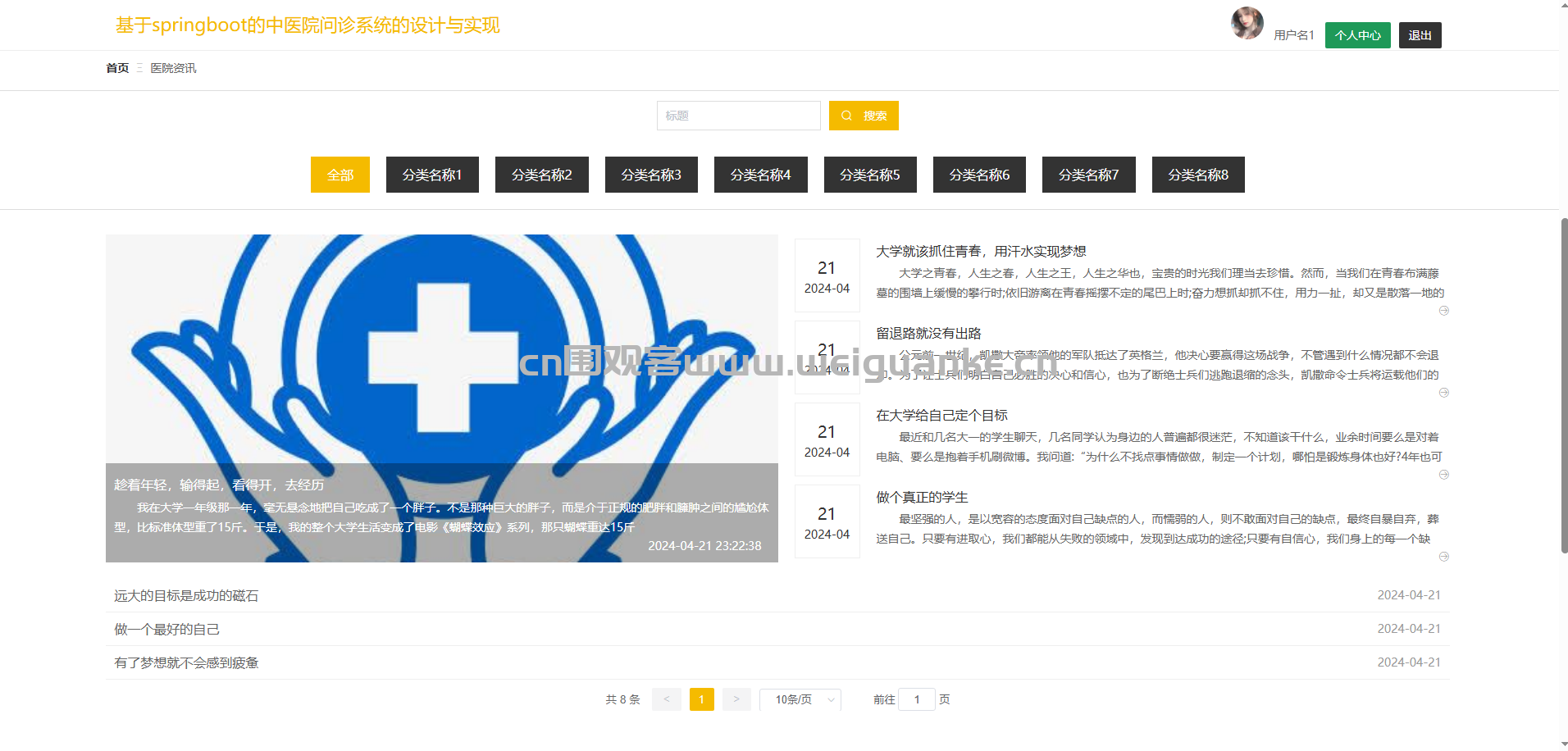Viewport: 1568px width, 751px height.
Task: Click the arrow icon under 做个真正的学生 article
Action: point(1444,557)
